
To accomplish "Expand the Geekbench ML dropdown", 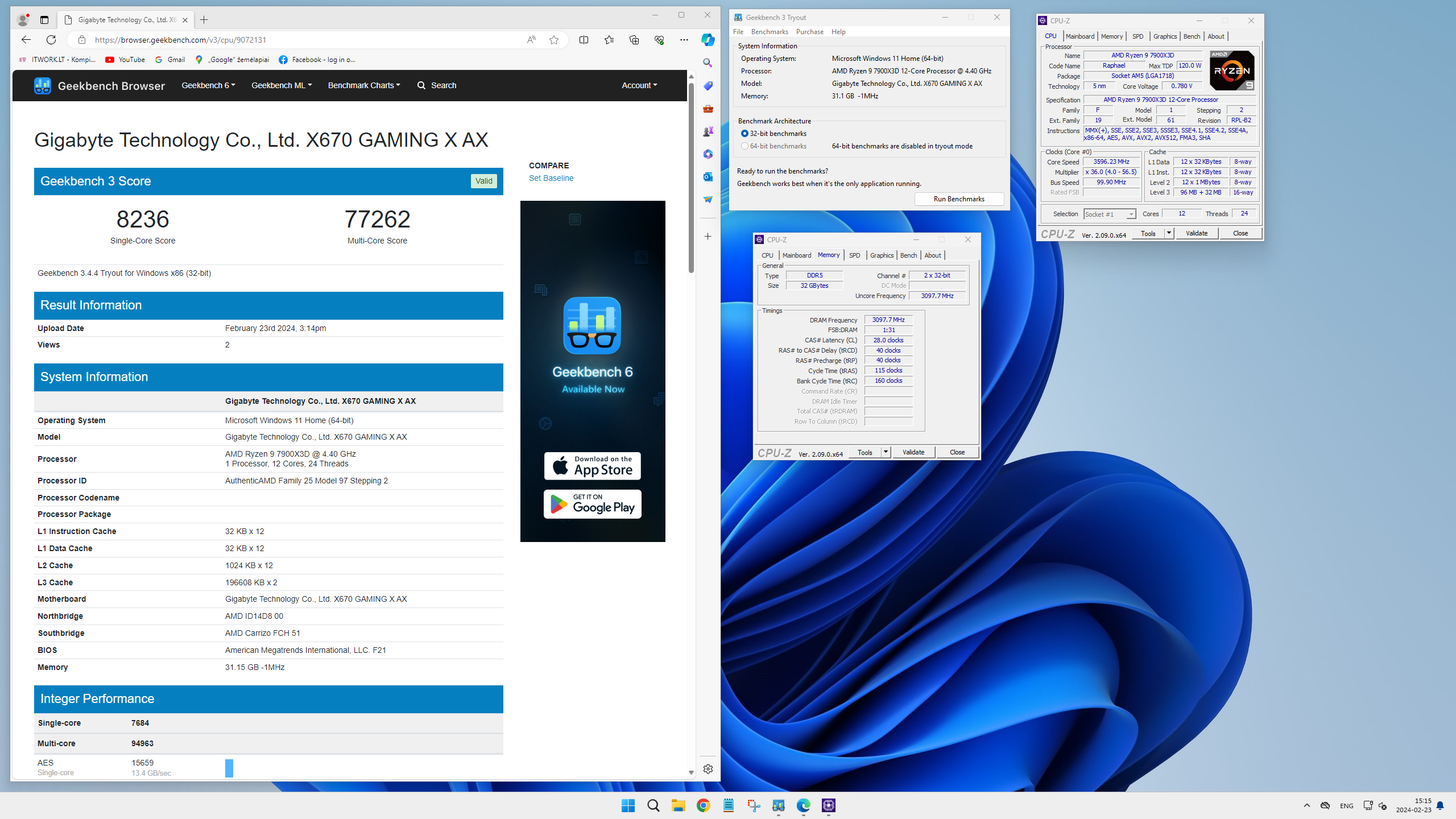I will point(282,85).
